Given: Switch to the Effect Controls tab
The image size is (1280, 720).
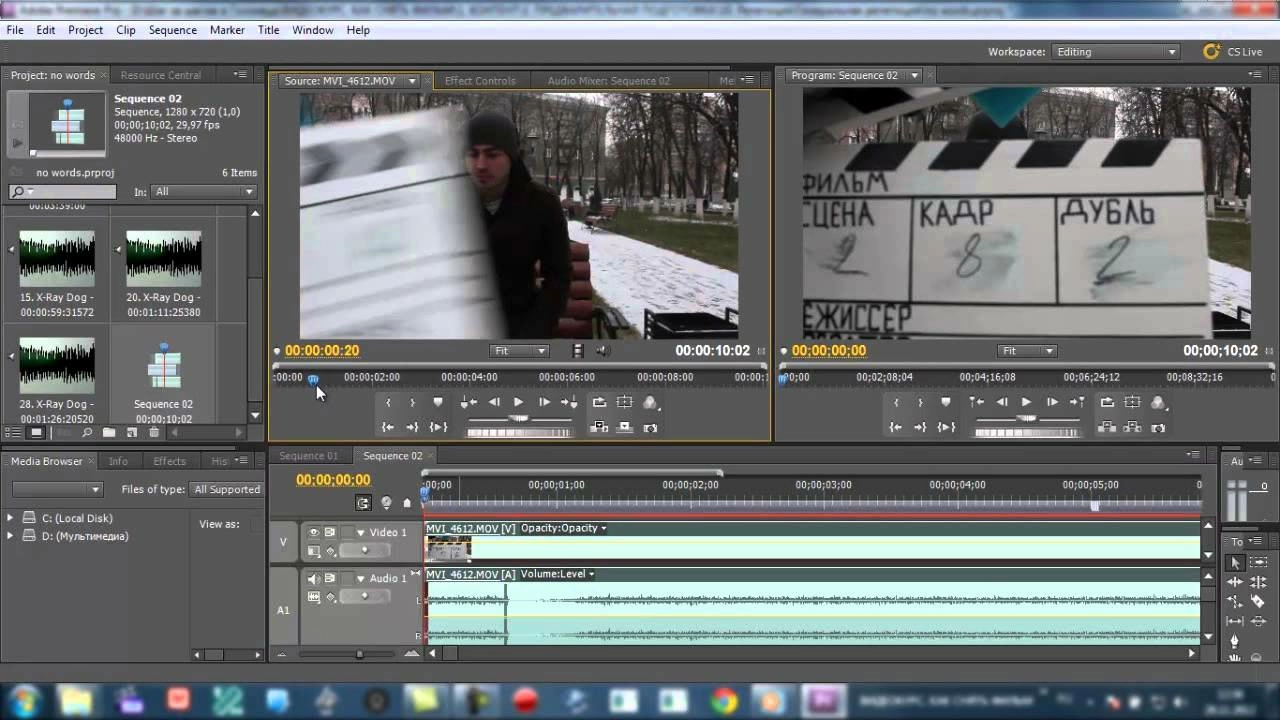Looking at the screenshot, I should [480, 81].
